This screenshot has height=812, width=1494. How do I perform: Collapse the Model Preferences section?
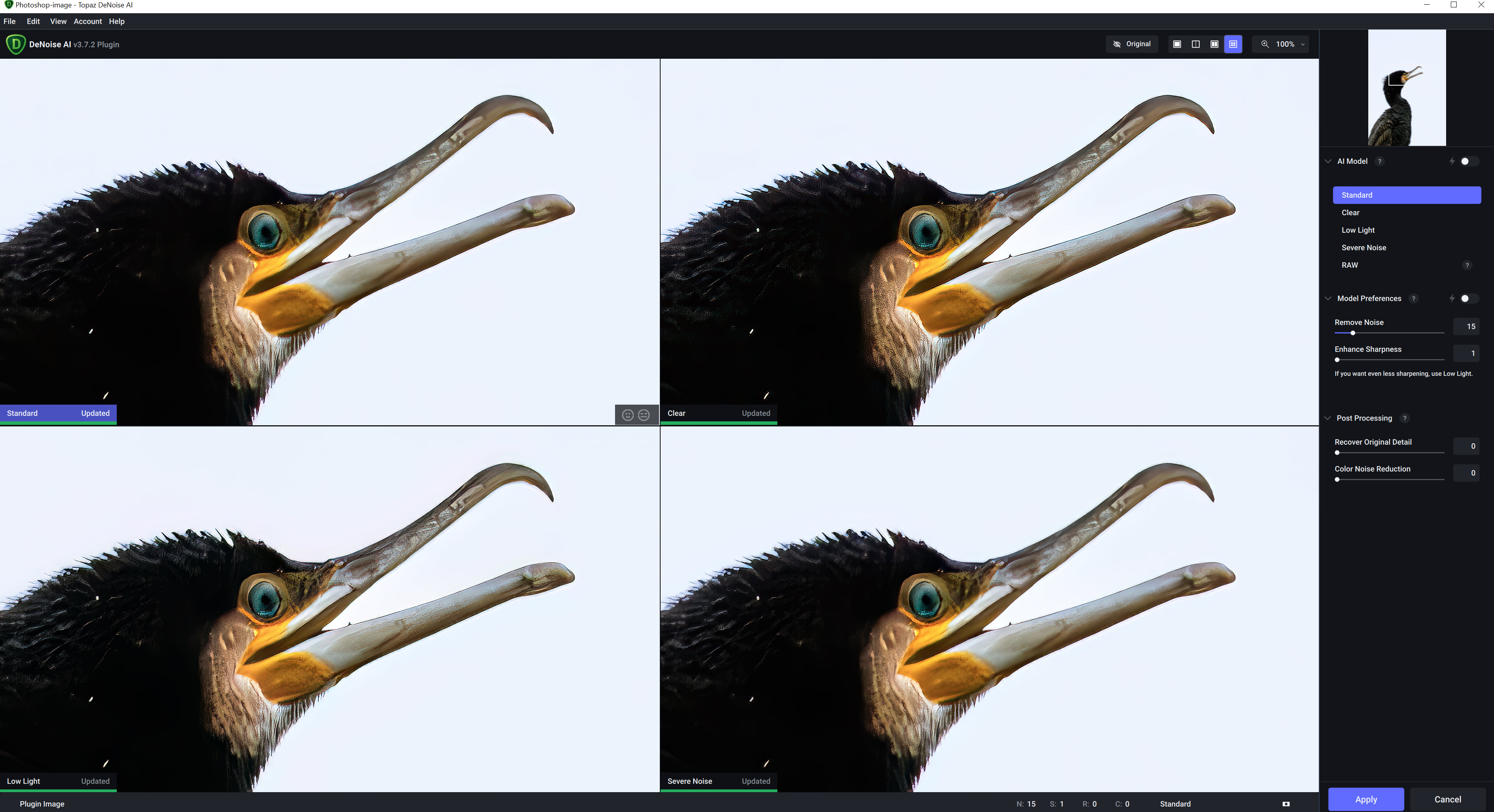coord(1328,298)
